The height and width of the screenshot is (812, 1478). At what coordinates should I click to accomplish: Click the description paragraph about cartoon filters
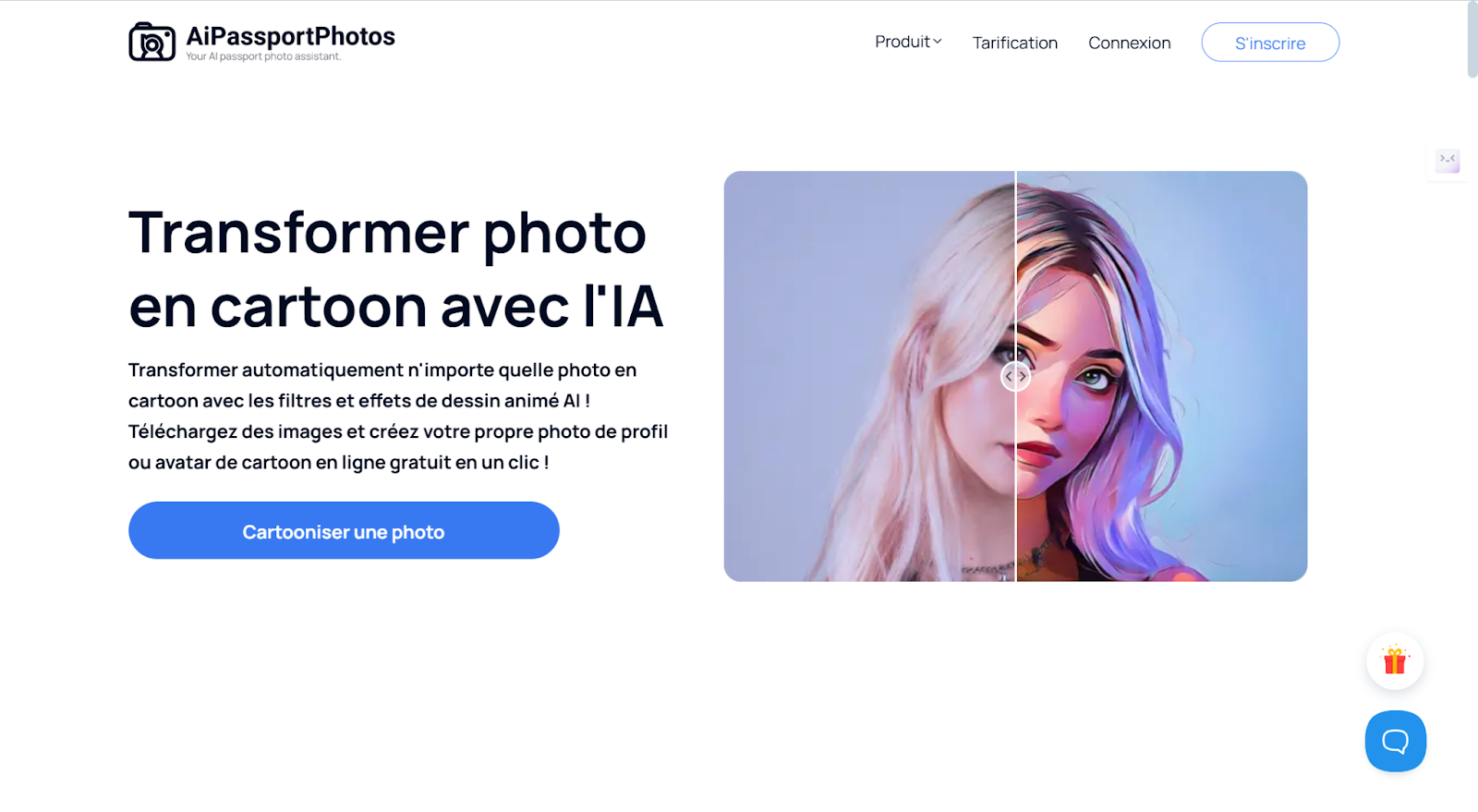point(398,416)
